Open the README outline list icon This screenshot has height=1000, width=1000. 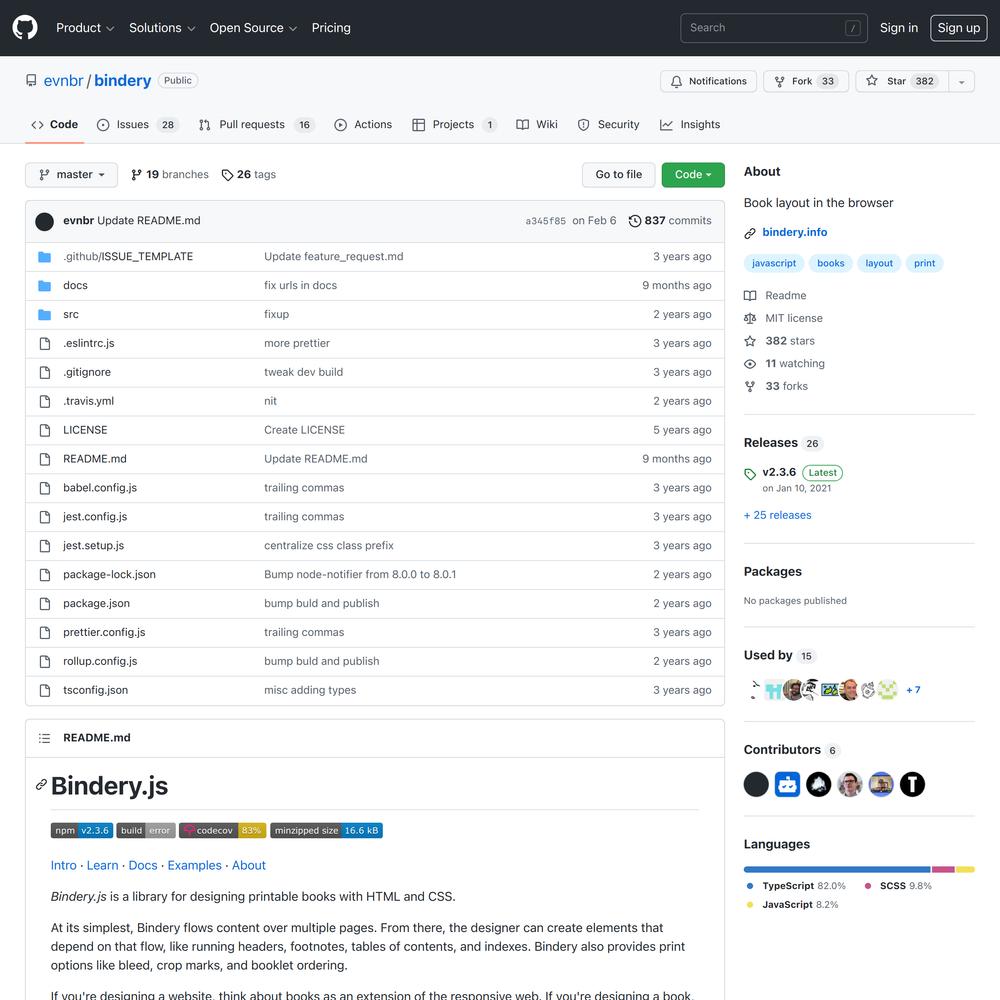click(44, 738)
